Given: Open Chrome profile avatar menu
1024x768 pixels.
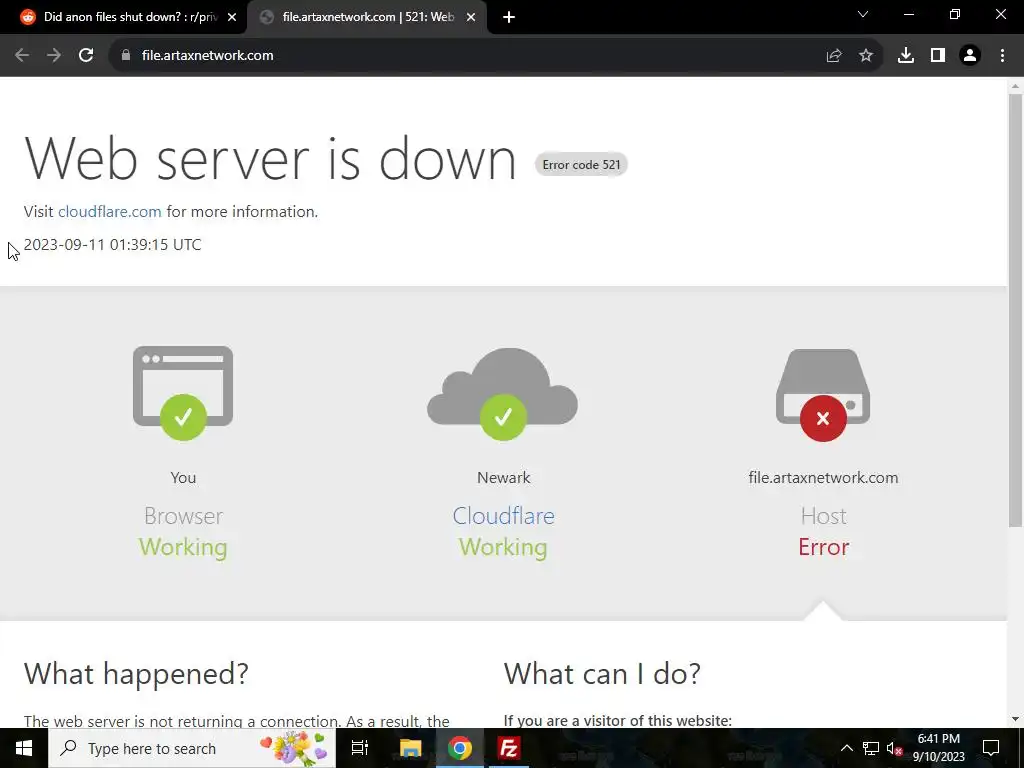Looking at the screenshot, I should (x=970, y=56).
